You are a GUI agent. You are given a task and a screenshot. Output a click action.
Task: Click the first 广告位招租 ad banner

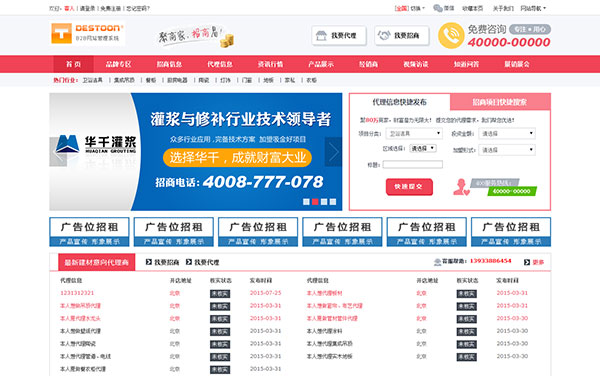(x=90, y=232)
